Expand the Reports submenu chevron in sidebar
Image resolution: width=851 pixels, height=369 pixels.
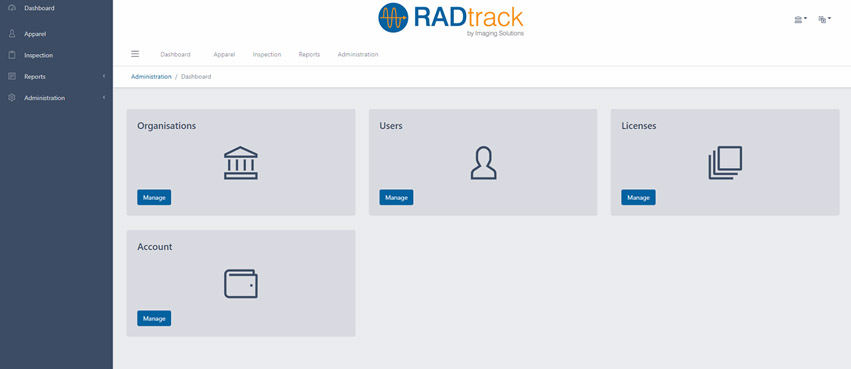(x=104, y=77)
